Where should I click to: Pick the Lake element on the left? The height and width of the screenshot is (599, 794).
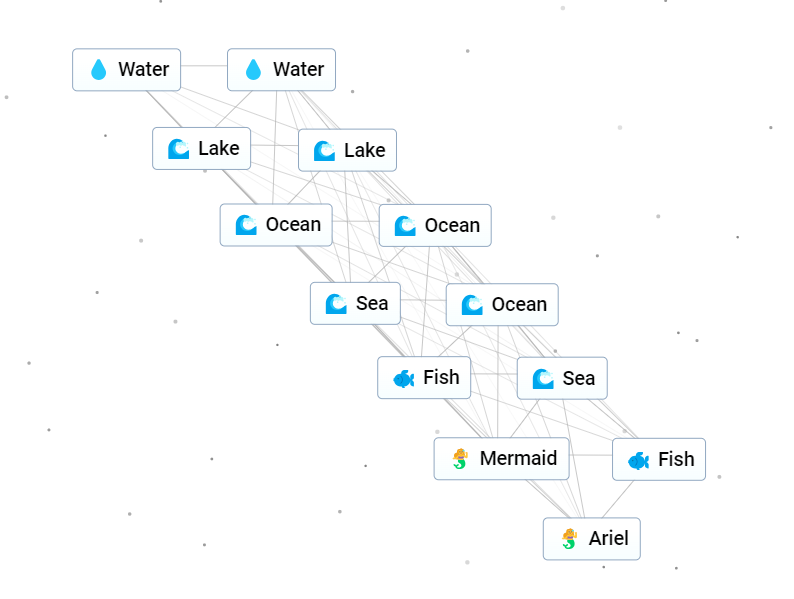coord(202,148)
